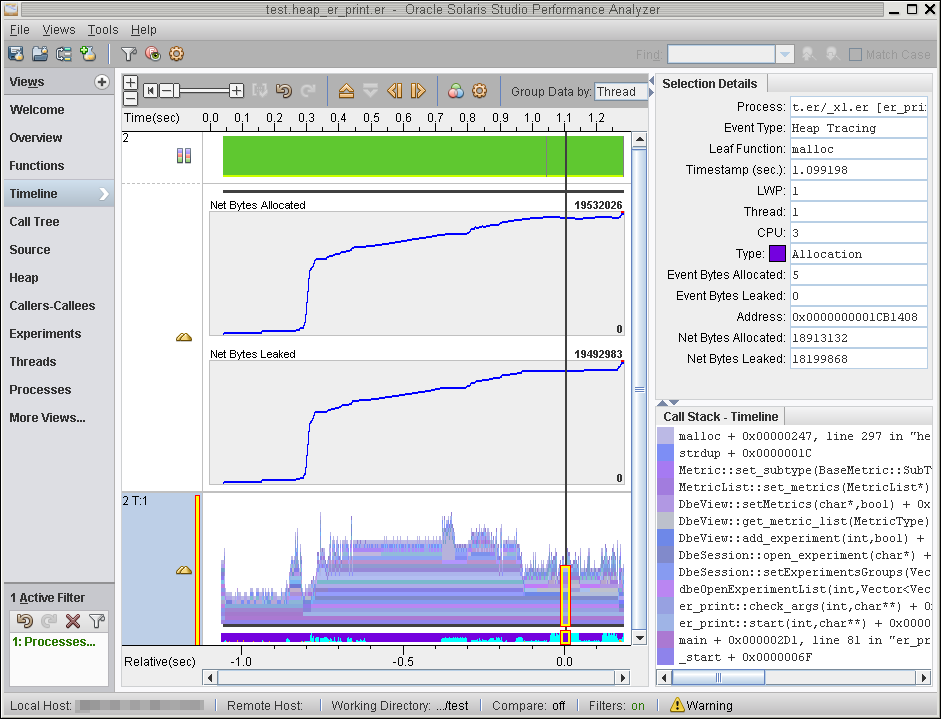
Task: Click the orange up-triangle toolbar icon
Action: [347, 91]
